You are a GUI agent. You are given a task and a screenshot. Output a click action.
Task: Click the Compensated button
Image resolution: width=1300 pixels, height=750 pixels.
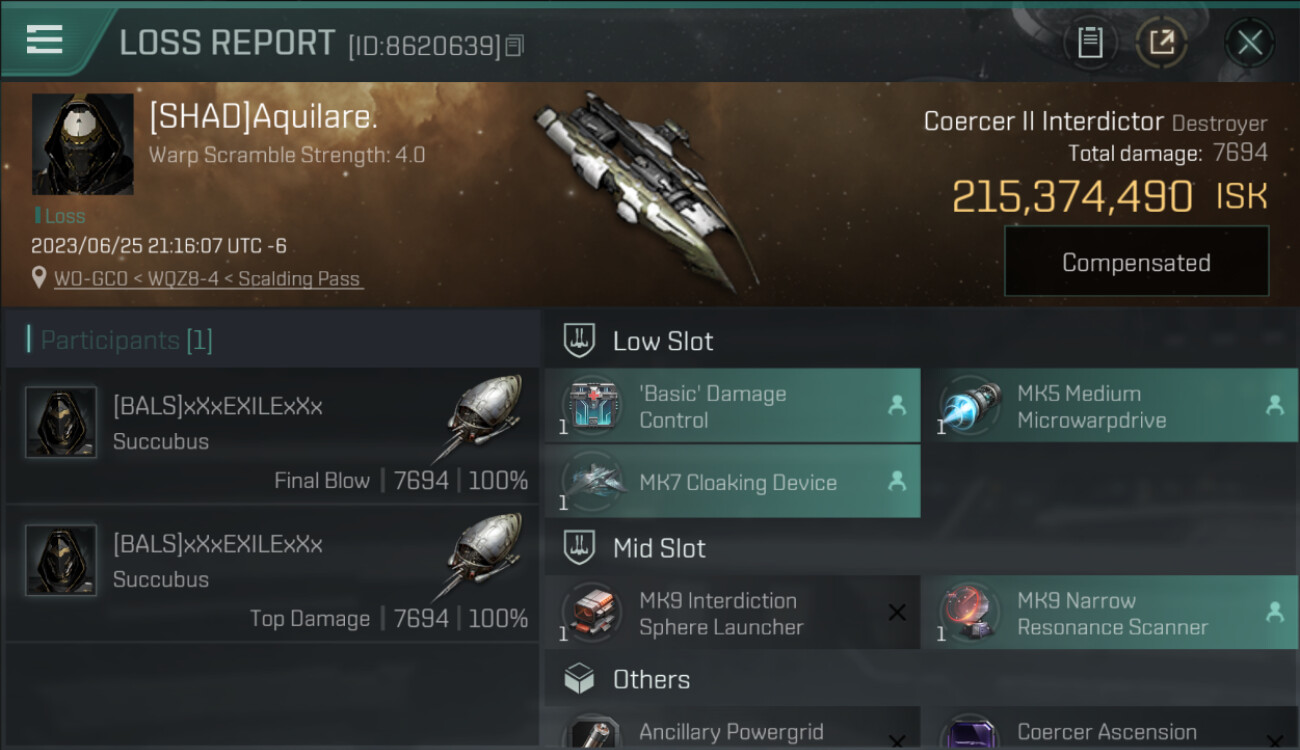pyautogui.click(x=1136, y=262)
